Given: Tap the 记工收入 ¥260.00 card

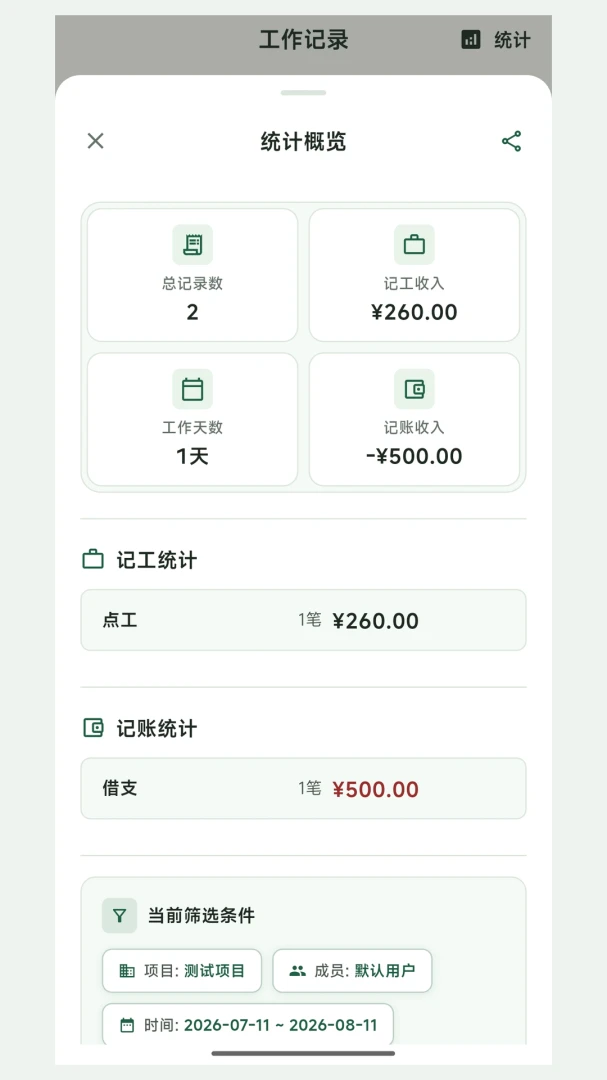Looking at the screenshot, I should tap(414, 275).
